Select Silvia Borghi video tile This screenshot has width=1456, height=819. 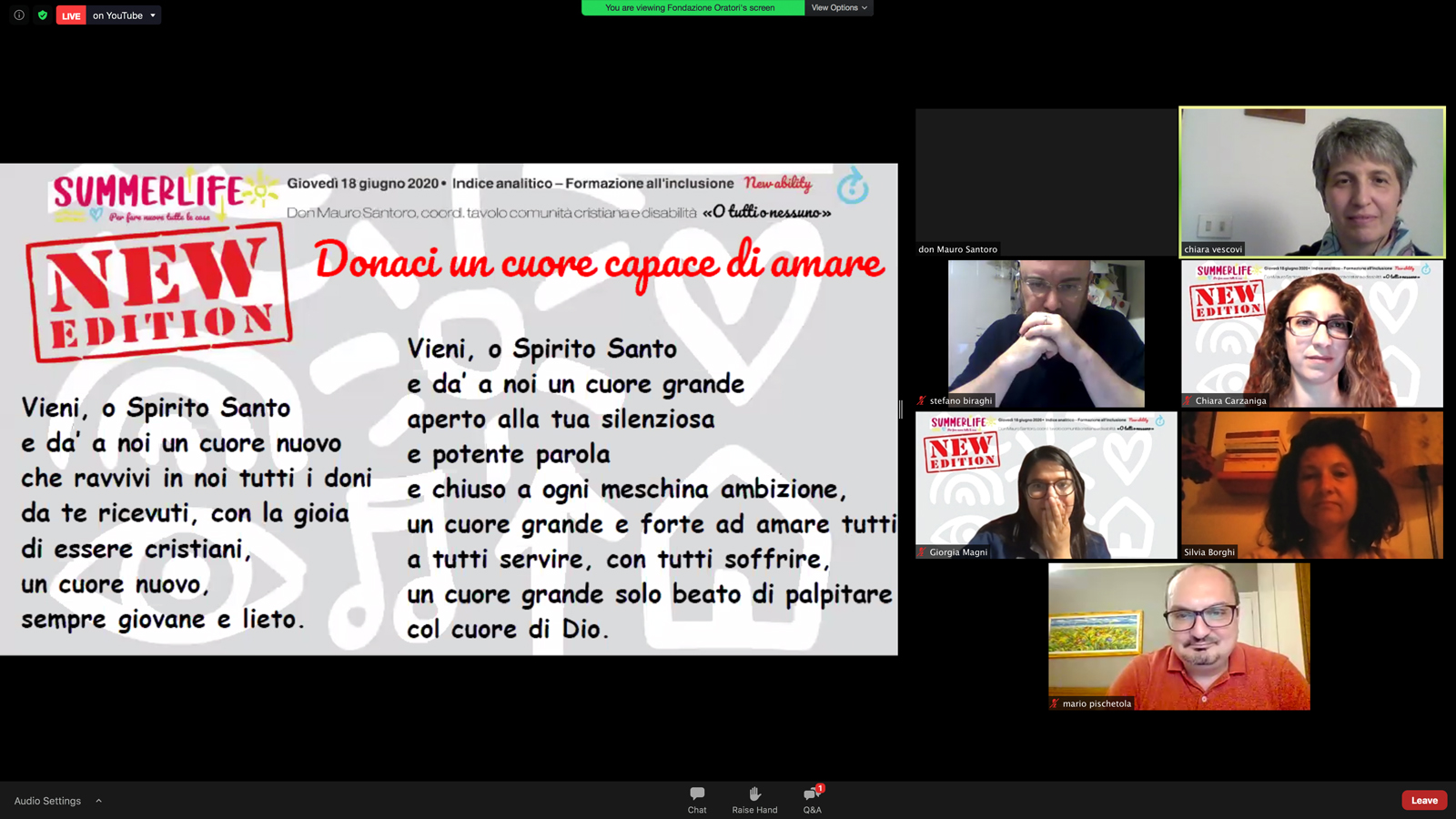tap(1312, 484)
